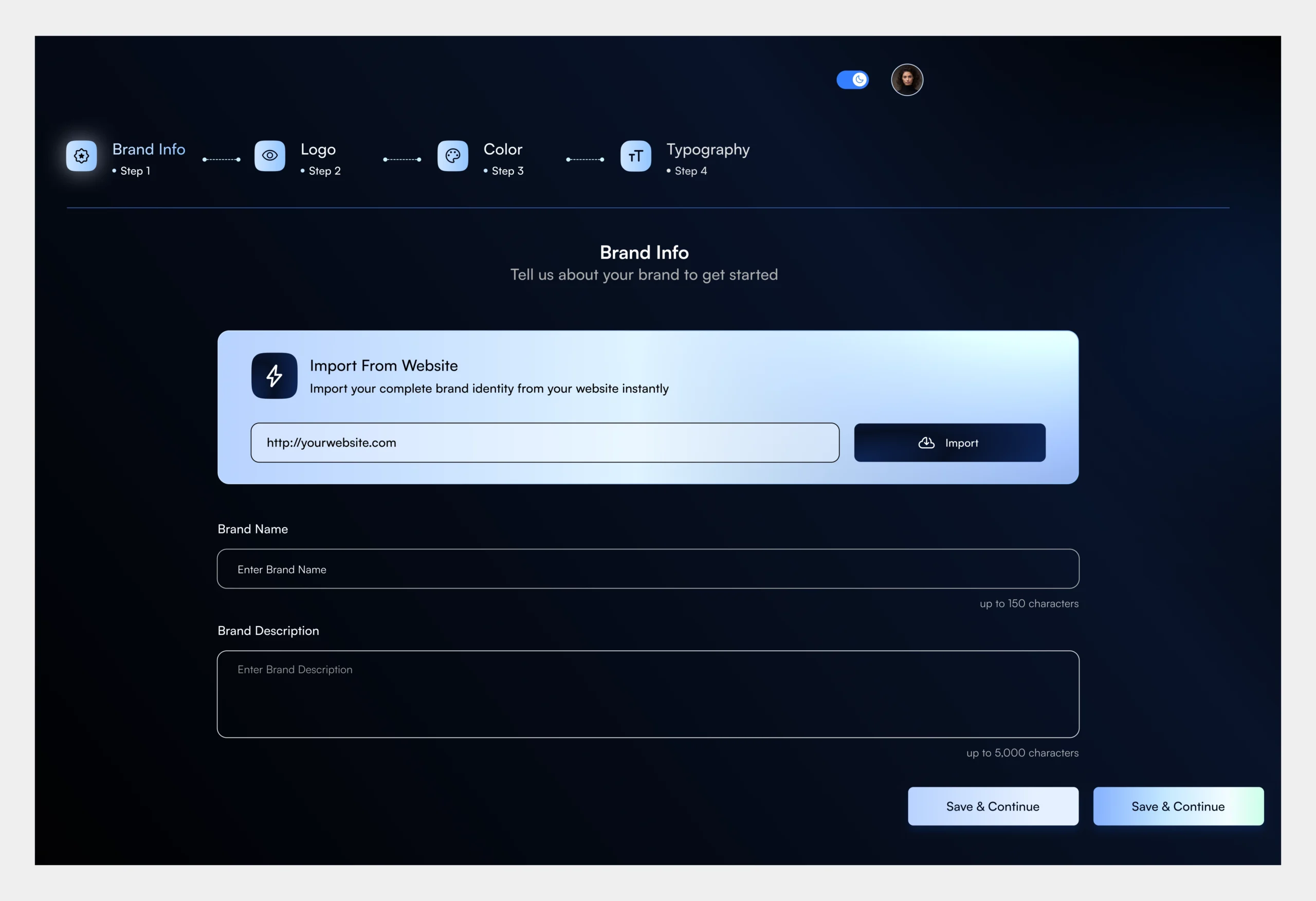Open the user profile avatar
Viewport: 1316px width, 901px height.
pos(907,80)
